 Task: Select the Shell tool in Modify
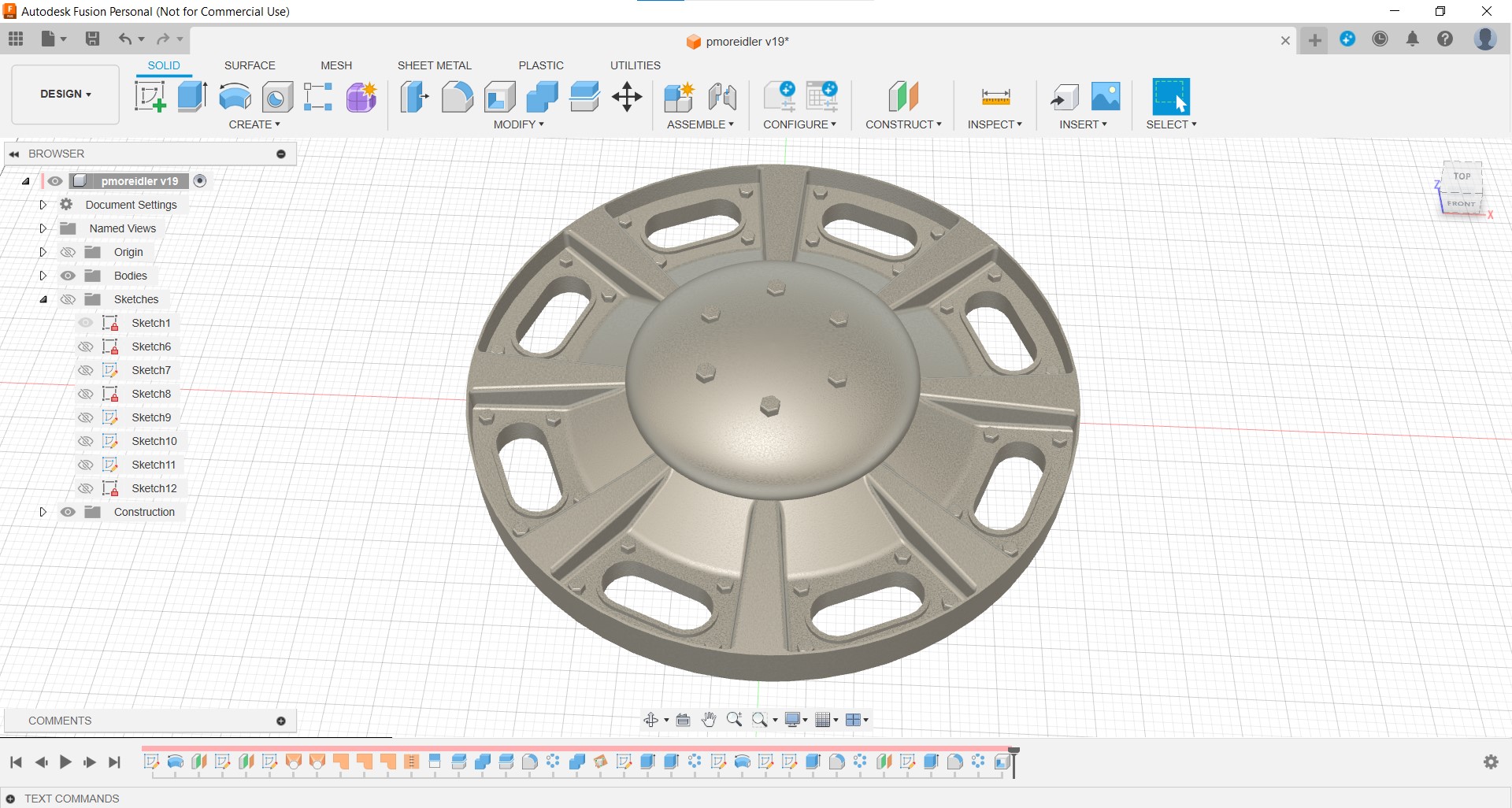pyautogui.click(x=499, y=97)
